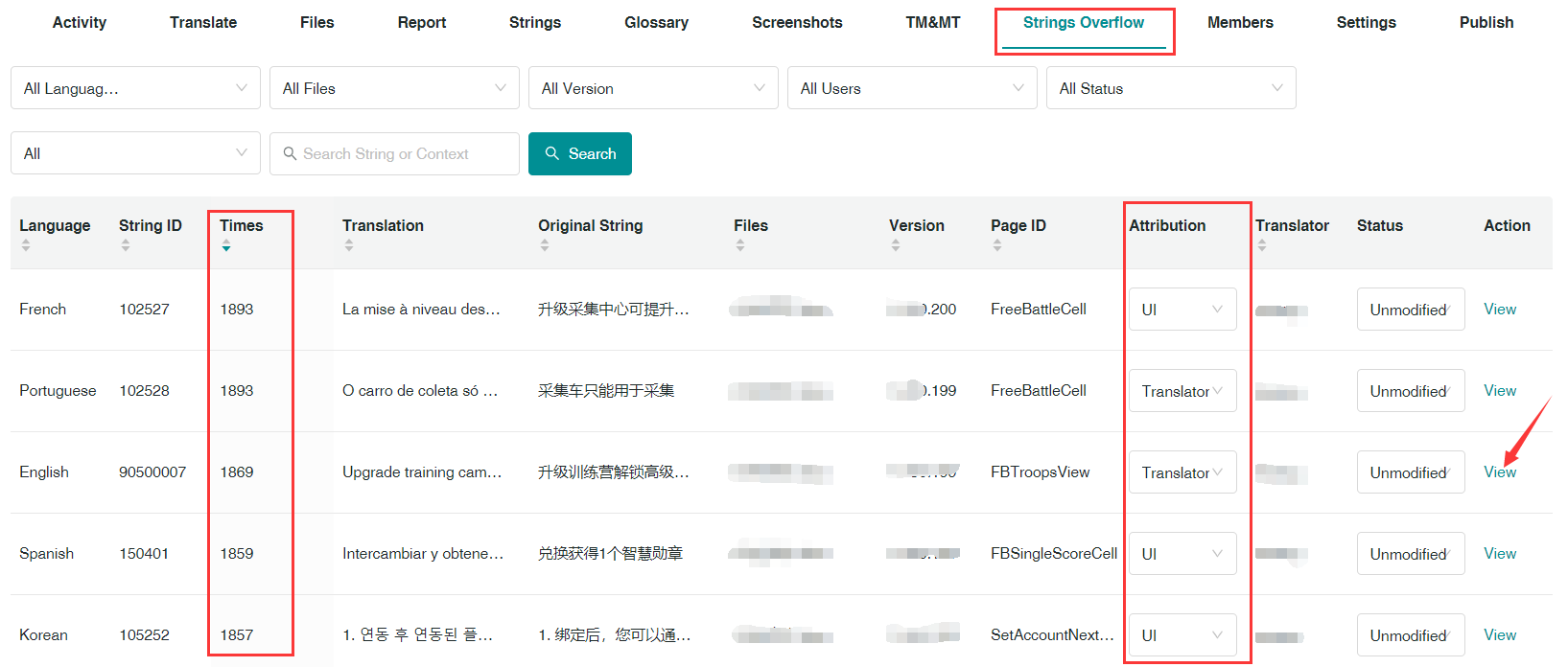Screen dimensions: 1568x667
Task: Go to the Strings tab
Action: (x=535, y=22)
